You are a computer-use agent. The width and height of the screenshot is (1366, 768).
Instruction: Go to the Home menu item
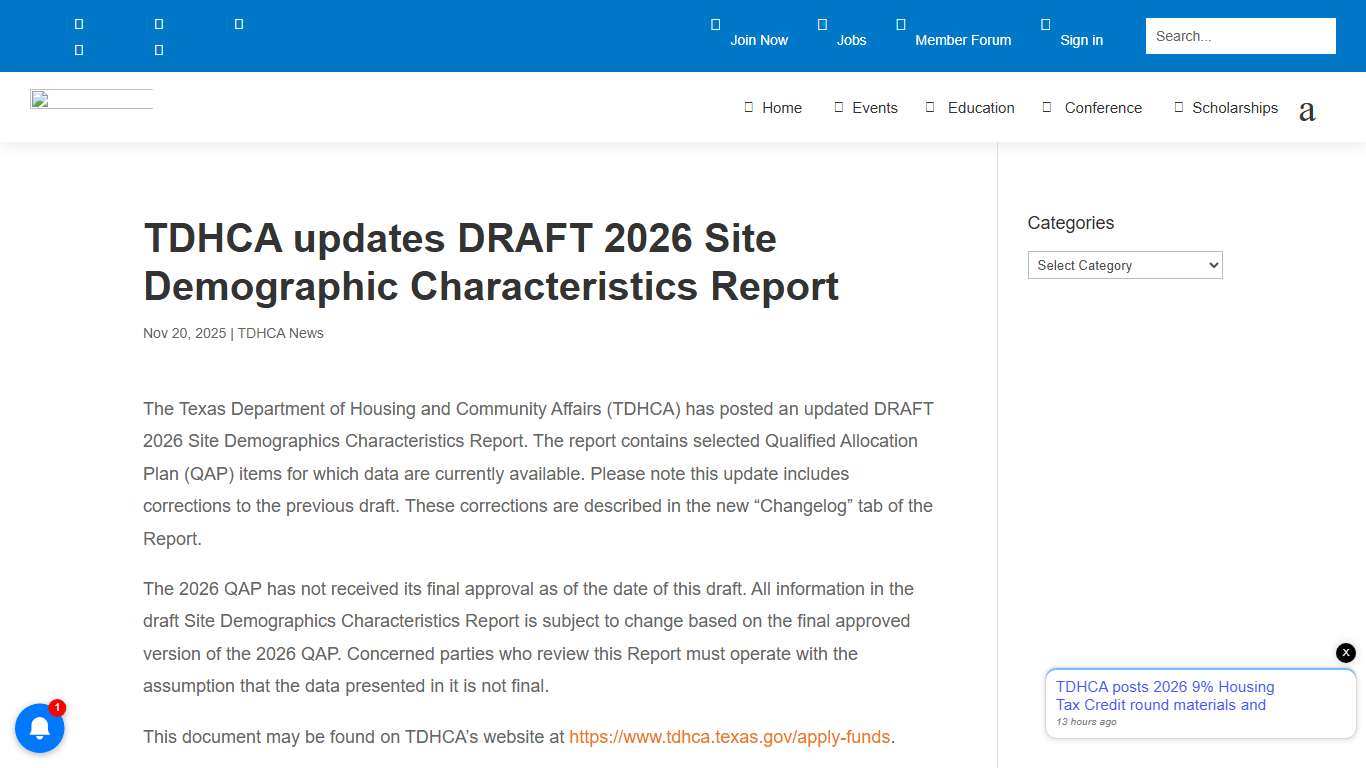[781, 108]
